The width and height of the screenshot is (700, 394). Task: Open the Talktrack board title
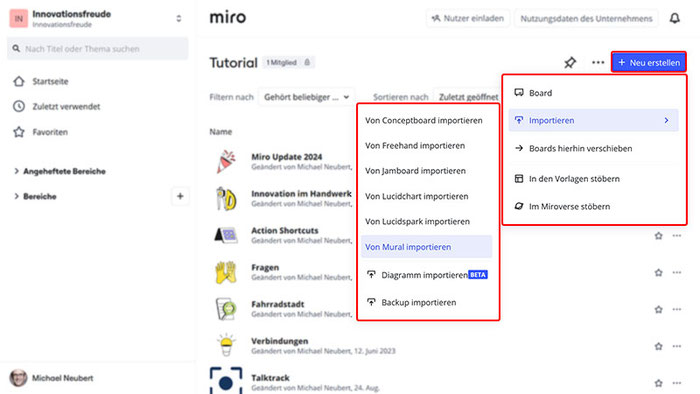tap(270, 377)
